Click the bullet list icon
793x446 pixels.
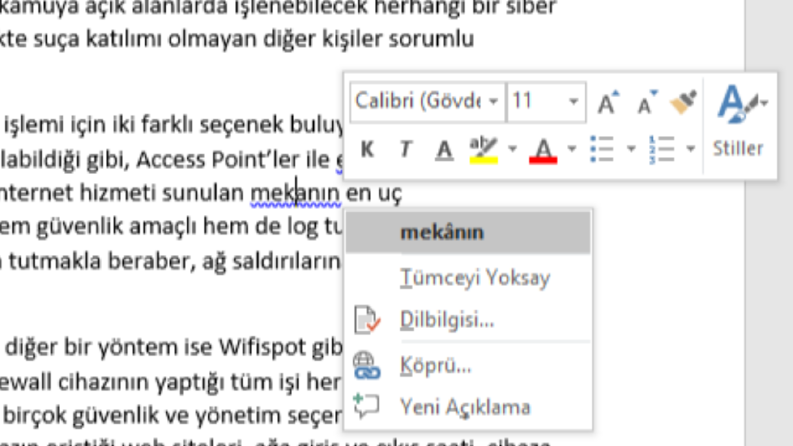point(602,150)
